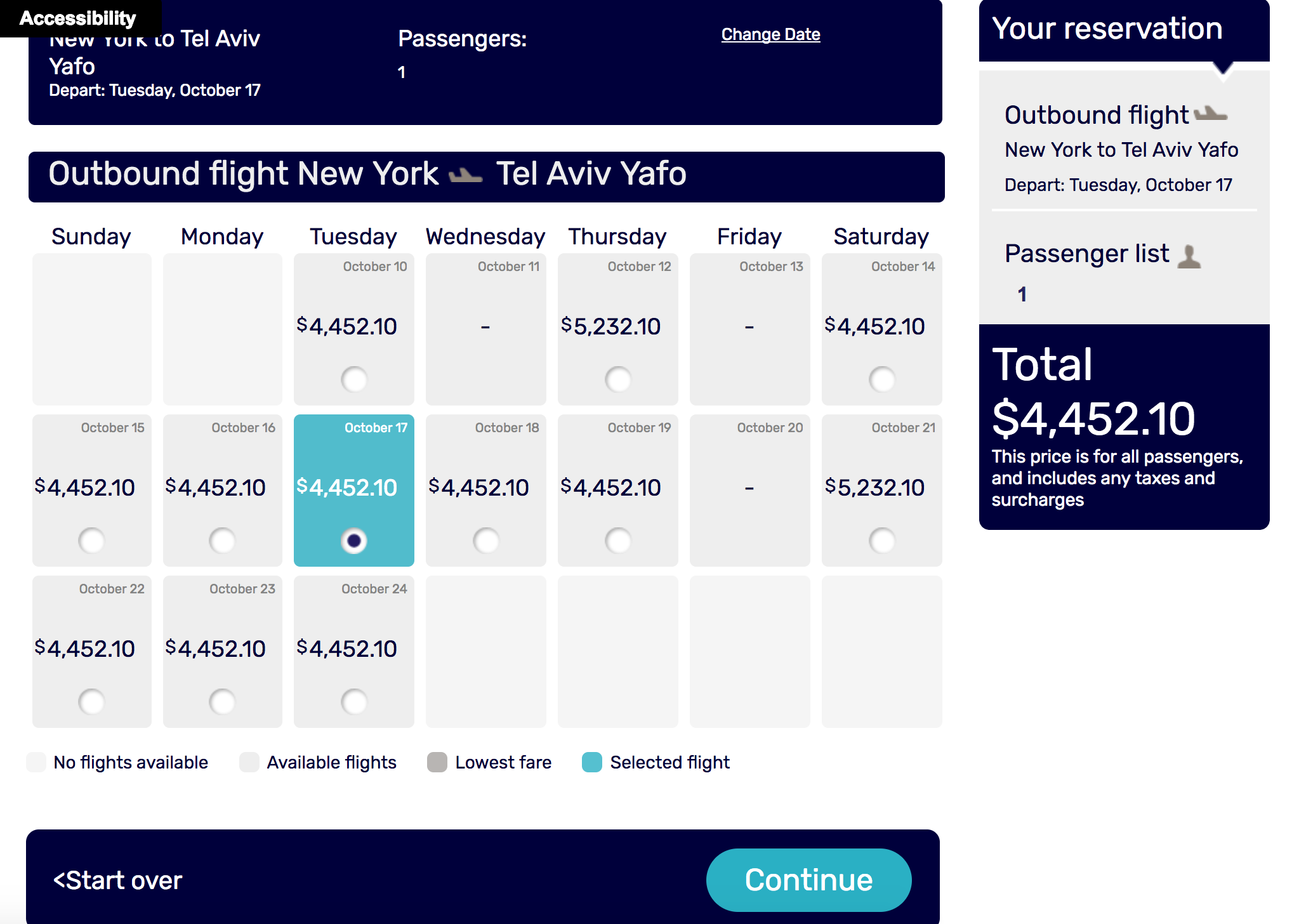This screenshot has width=1299, height=924.
Task: Expand the Your reservation panel arrow
Action: 1223,69
